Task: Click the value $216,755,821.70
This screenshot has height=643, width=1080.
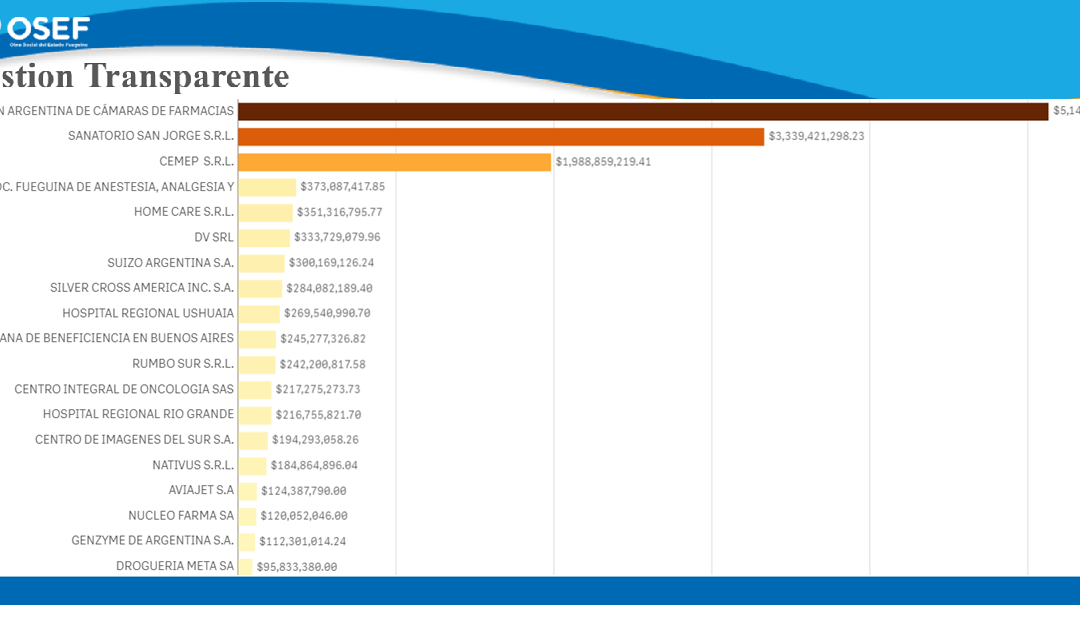Action: (x=318, y=414)
